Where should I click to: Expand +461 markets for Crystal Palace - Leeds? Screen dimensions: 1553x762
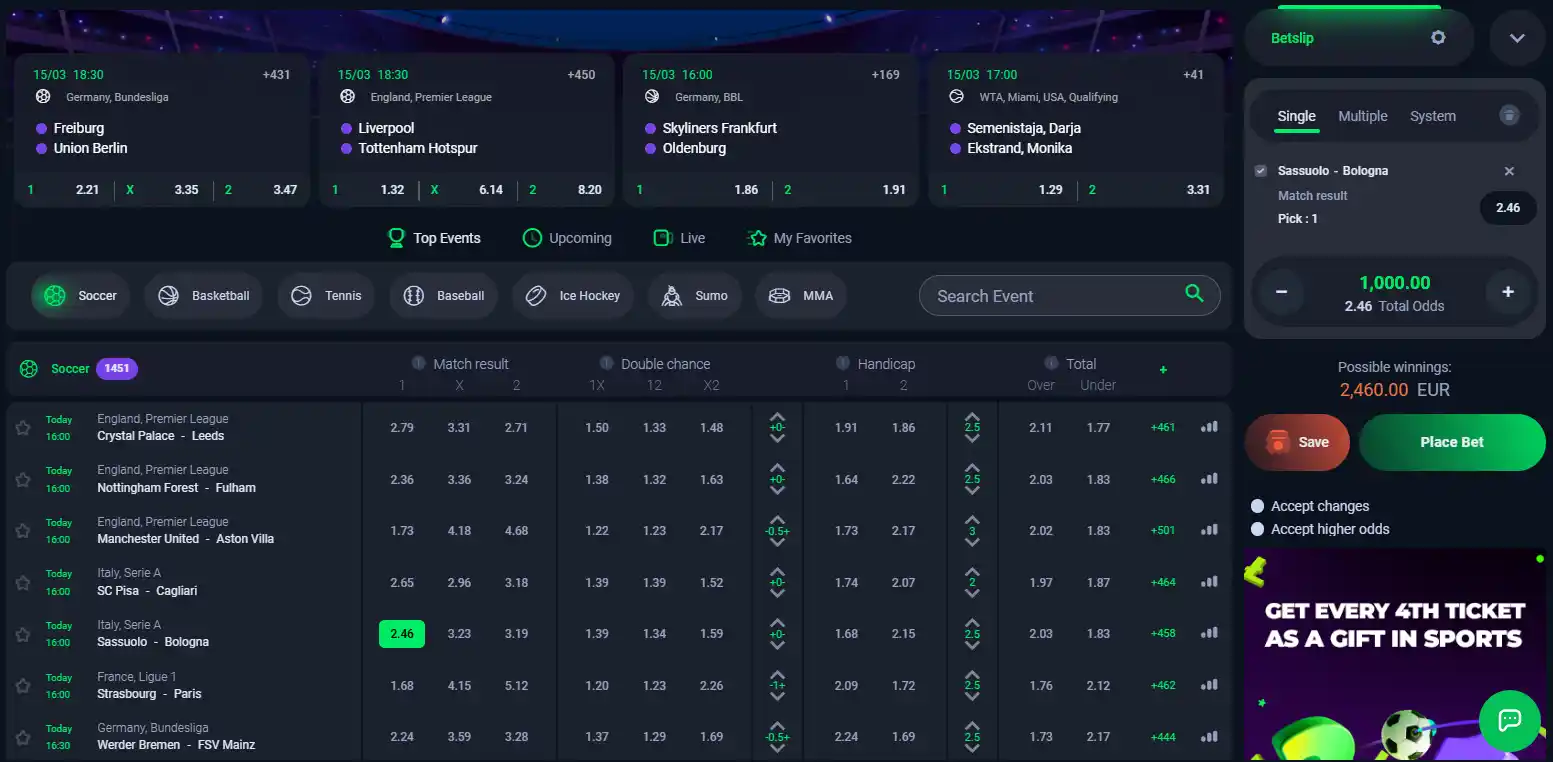(1163, 428)
